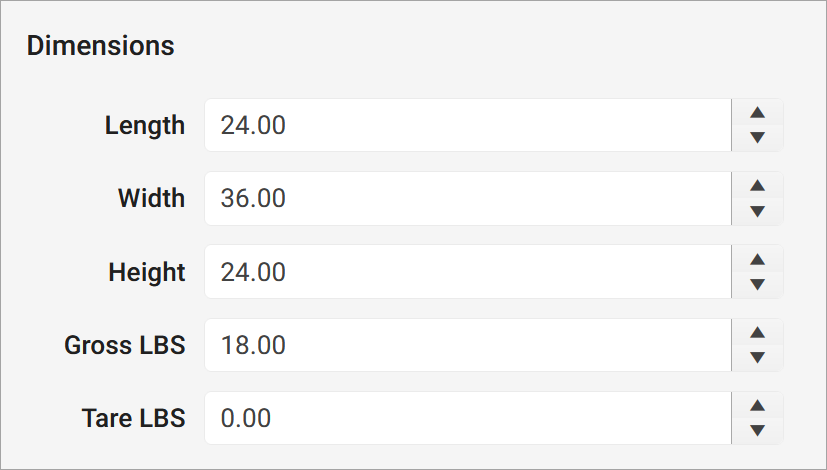
Task: Focus the Tare LBS field showing 0.00
Action: pos(467,418)
